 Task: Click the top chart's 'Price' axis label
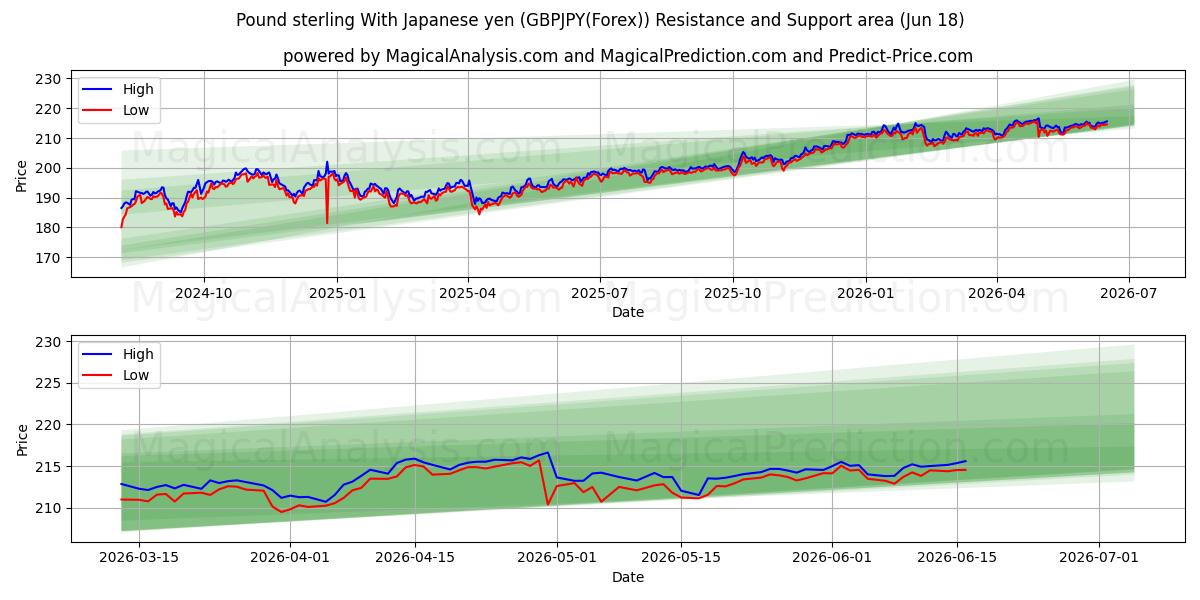(22, 174)
